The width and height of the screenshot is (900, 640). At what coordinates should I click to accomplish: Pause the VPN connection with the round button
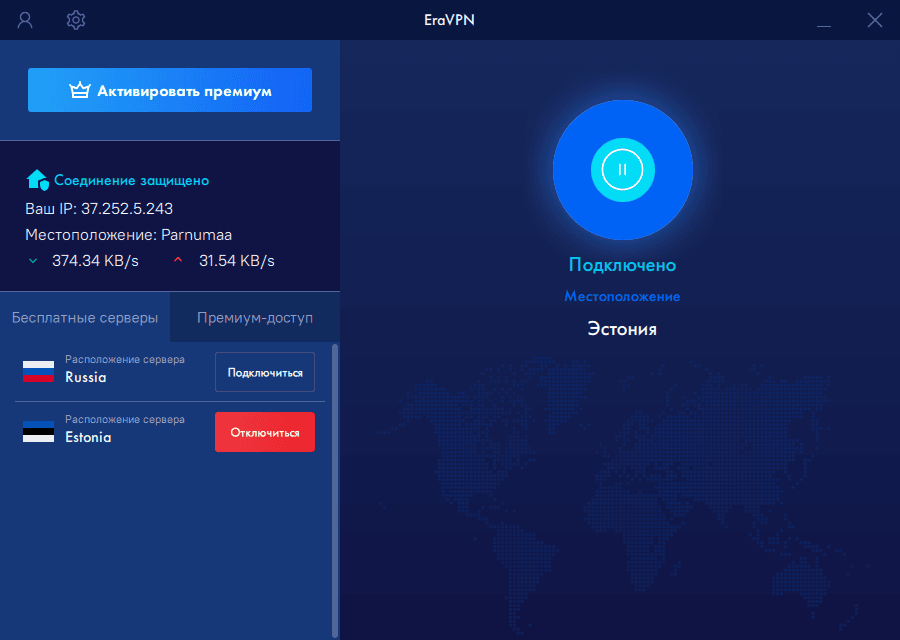(623, 170)
